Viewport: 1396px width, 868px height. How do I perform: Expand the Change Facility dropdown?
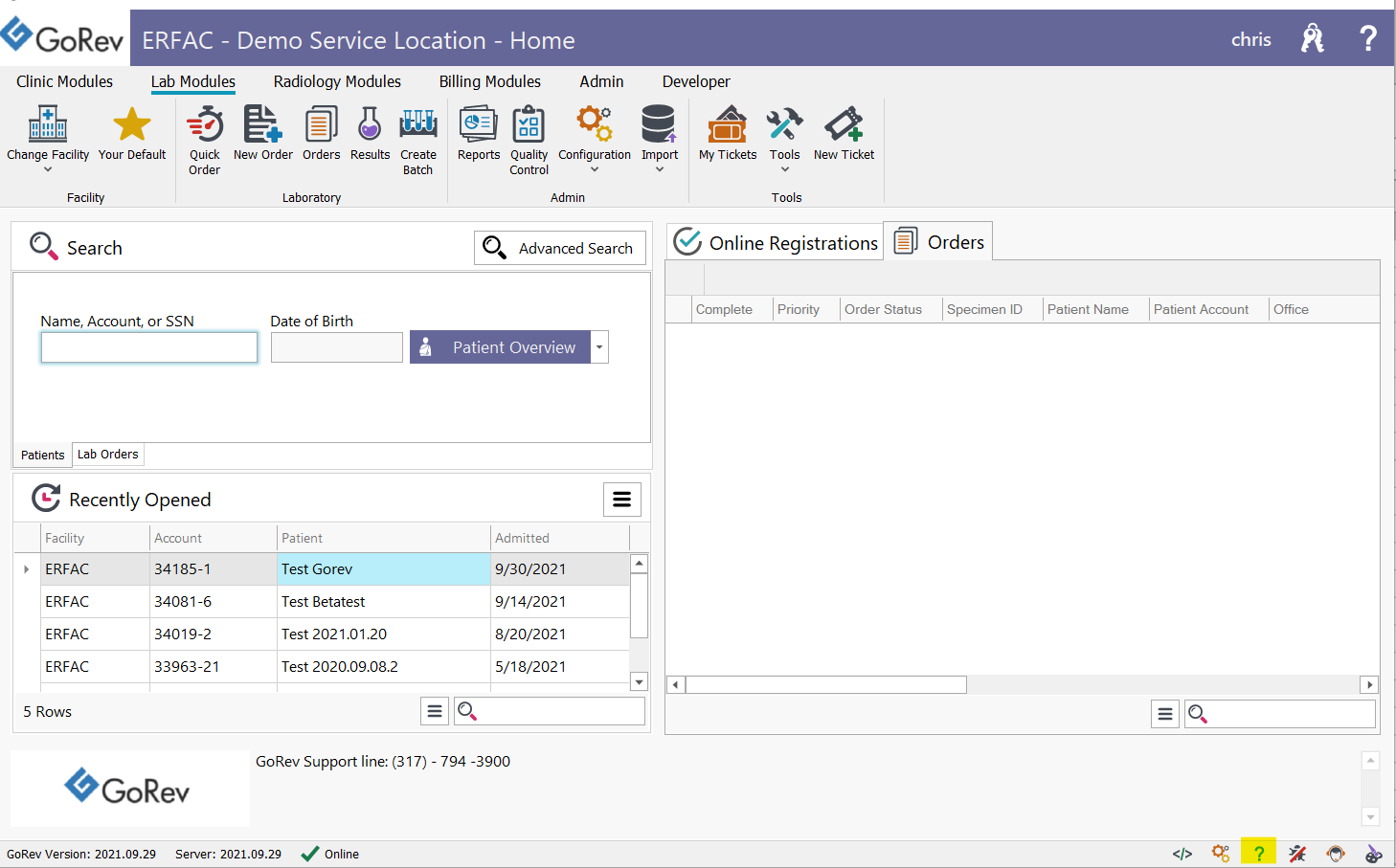pos(48,169)
